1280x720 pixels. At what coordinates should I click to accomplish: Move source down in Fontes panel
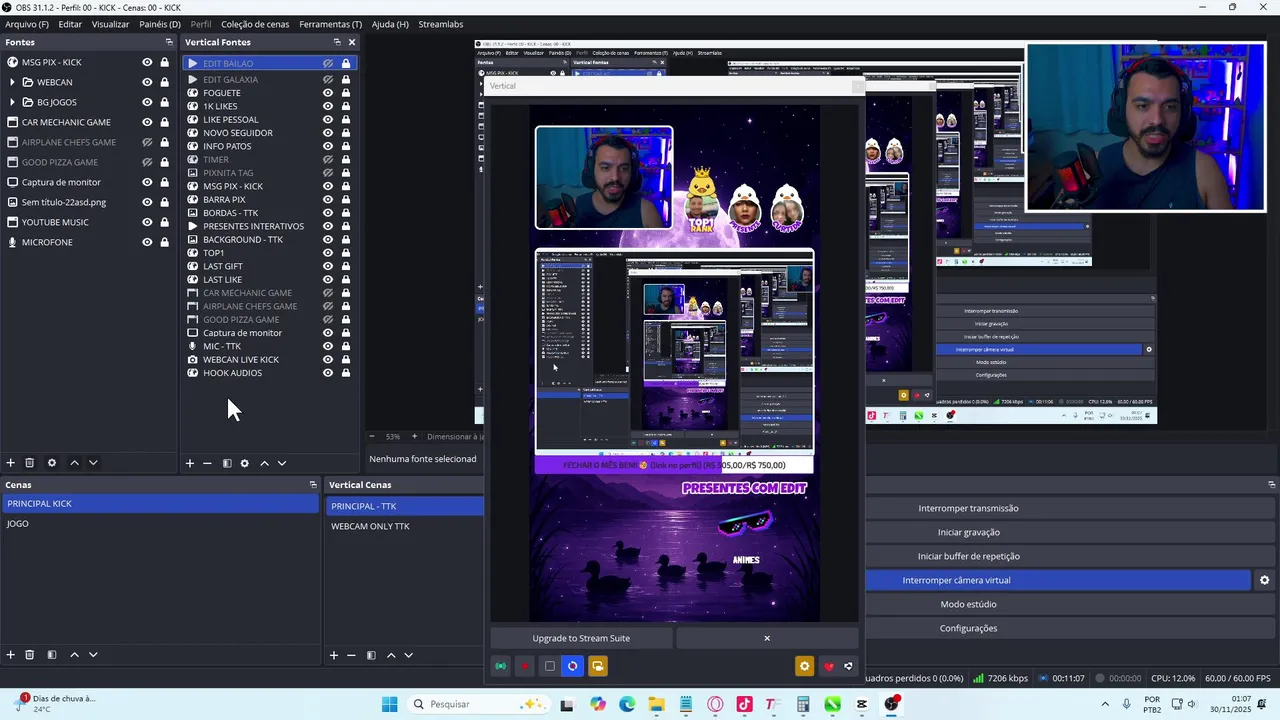(93, 463)
